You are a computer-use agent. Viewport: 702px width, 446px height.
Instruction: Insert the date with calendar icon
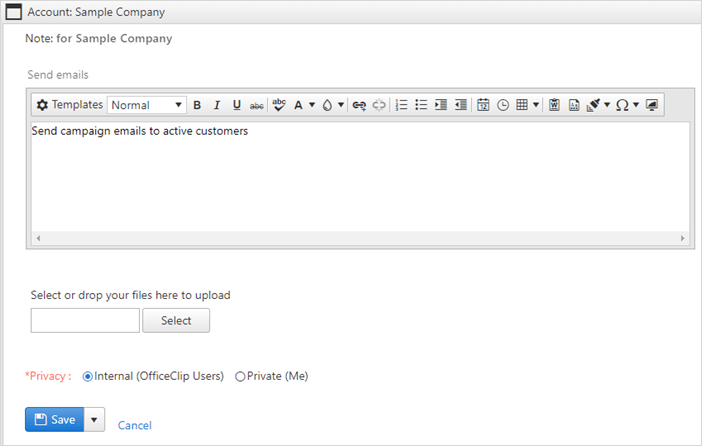coord(483,105)
